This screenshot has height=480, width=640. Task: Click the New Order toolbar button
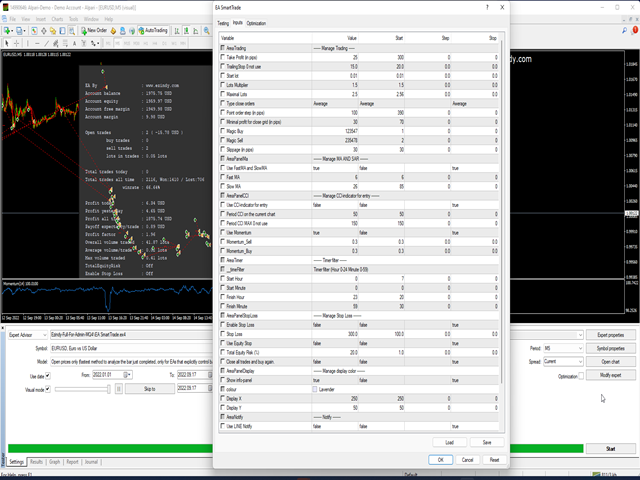[x=94, y=31]
